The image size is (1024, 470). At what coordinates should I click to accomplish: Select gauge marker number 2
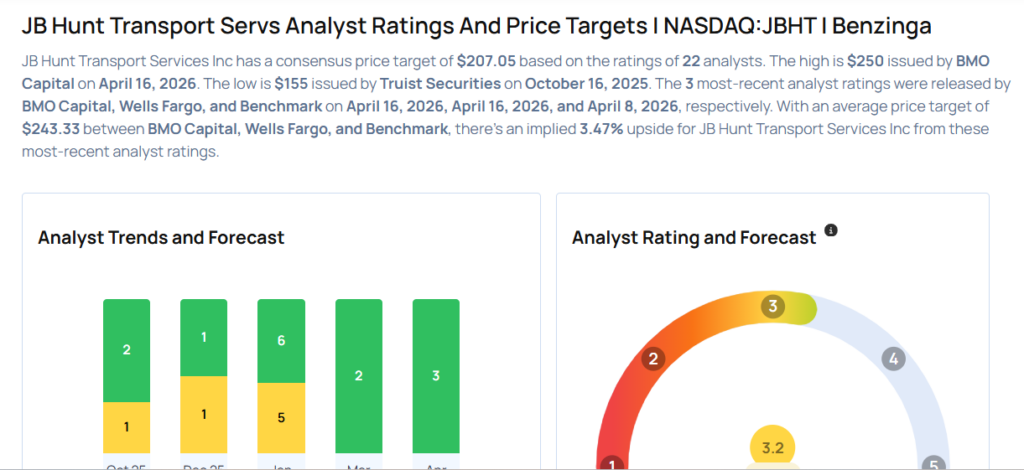point(654,359)
